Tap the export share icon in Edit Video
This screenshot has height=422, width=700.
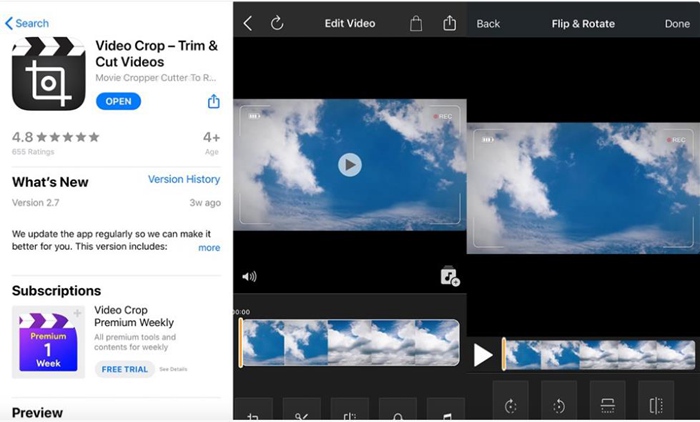450,23
